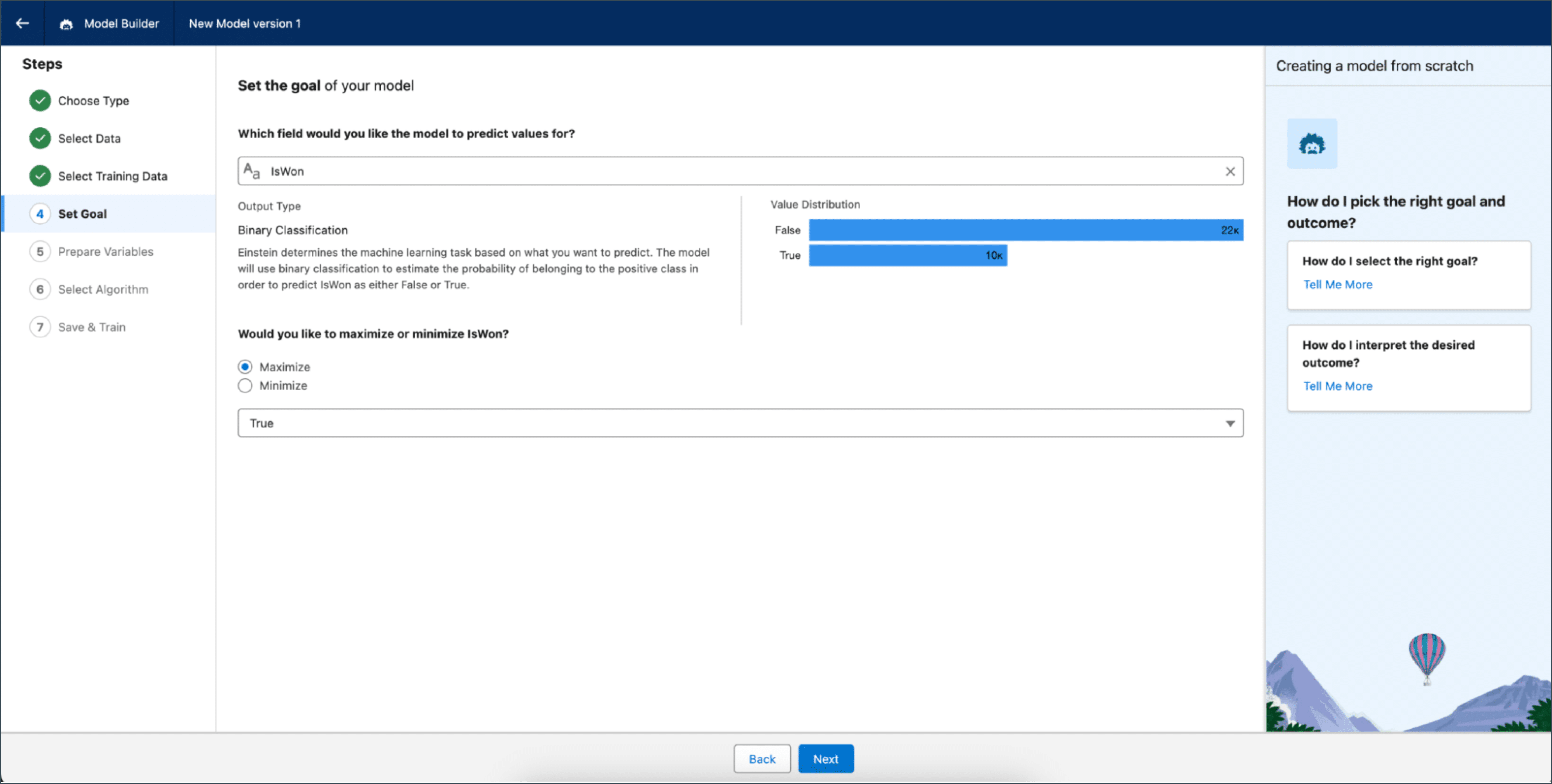Go to Select Training Data step
The image size is (1552, 784).
113,177
